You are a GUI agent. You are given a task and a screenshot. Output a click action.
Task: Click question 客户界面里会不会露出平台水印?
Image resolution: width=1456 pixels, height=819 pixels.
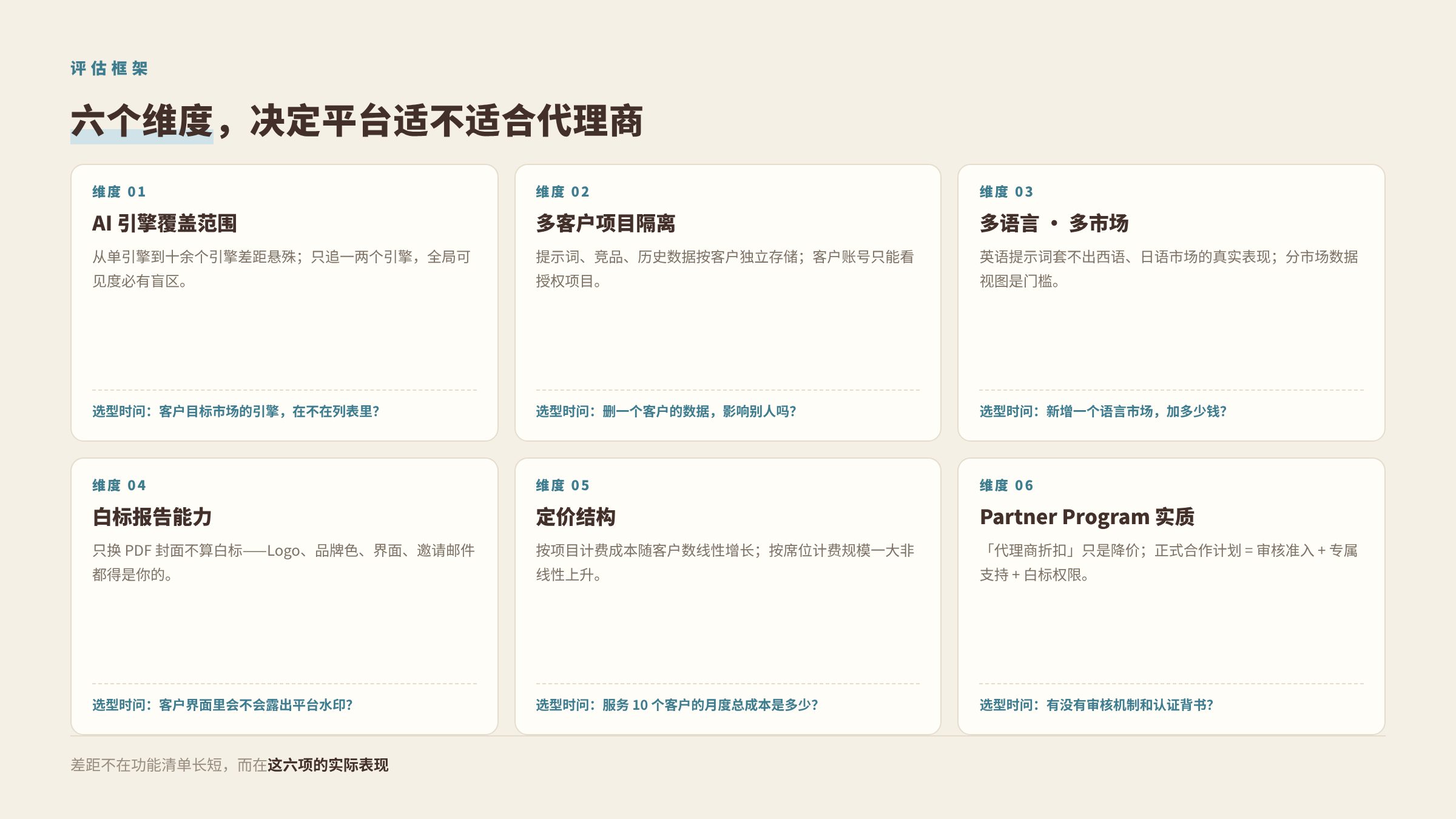coord(255,705)
